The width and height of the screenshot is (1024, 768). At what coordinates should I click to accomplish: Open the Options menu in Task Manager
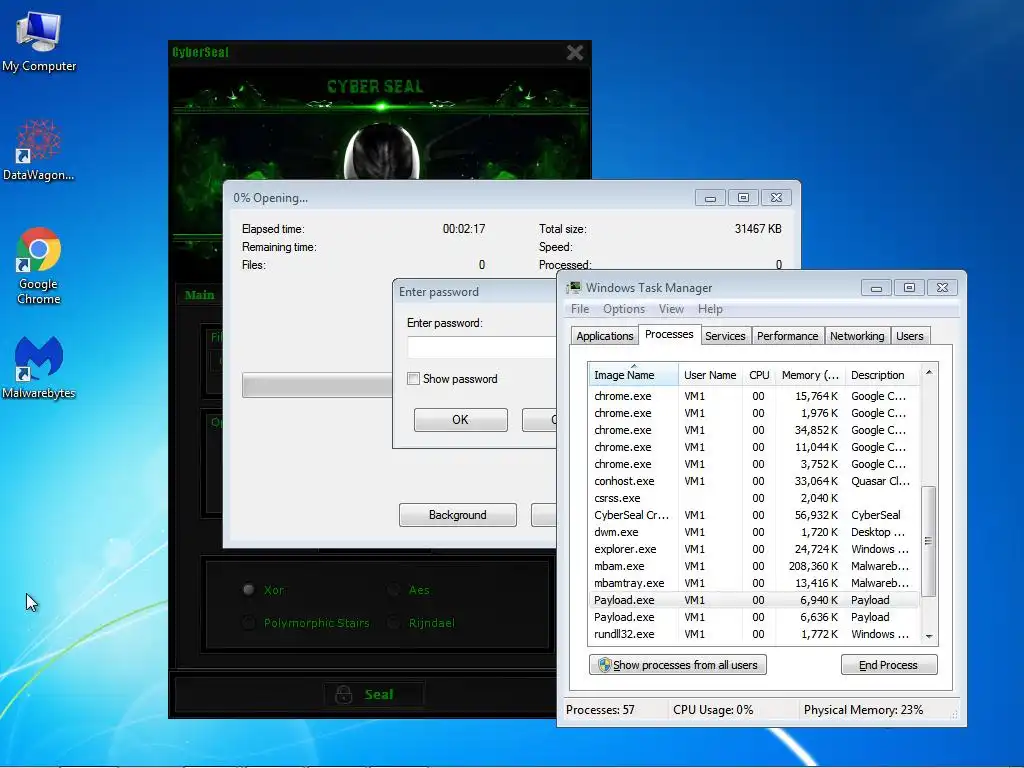624,309
